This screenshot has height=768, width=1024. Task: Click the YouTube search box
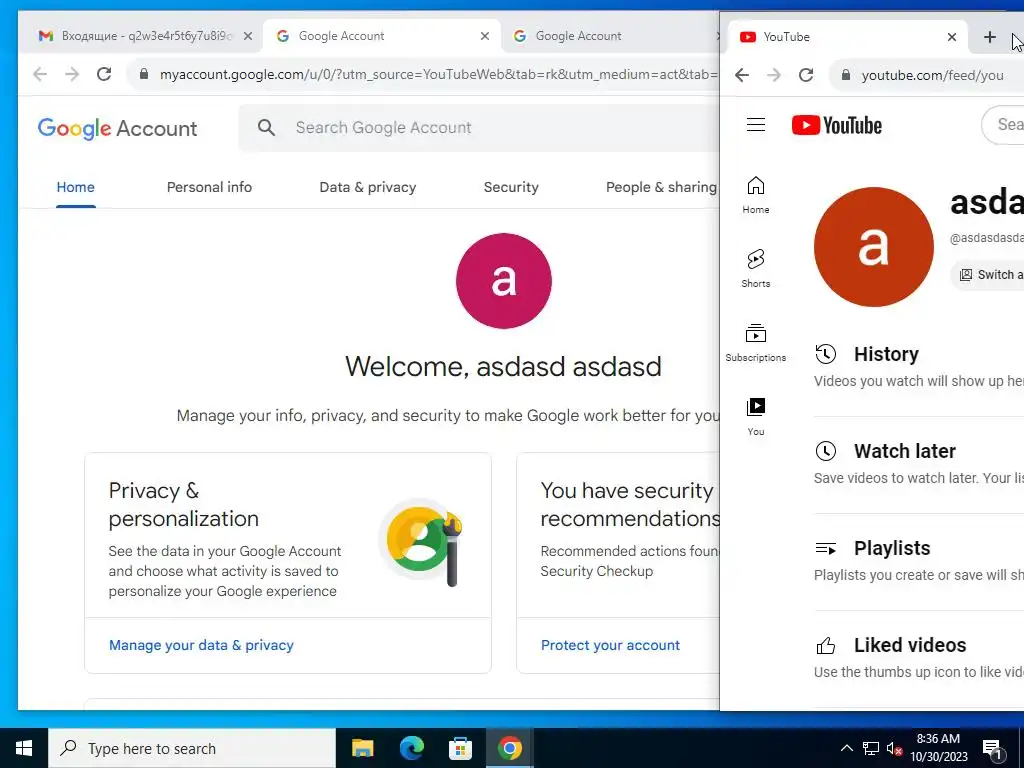(x=1003, y=125)
